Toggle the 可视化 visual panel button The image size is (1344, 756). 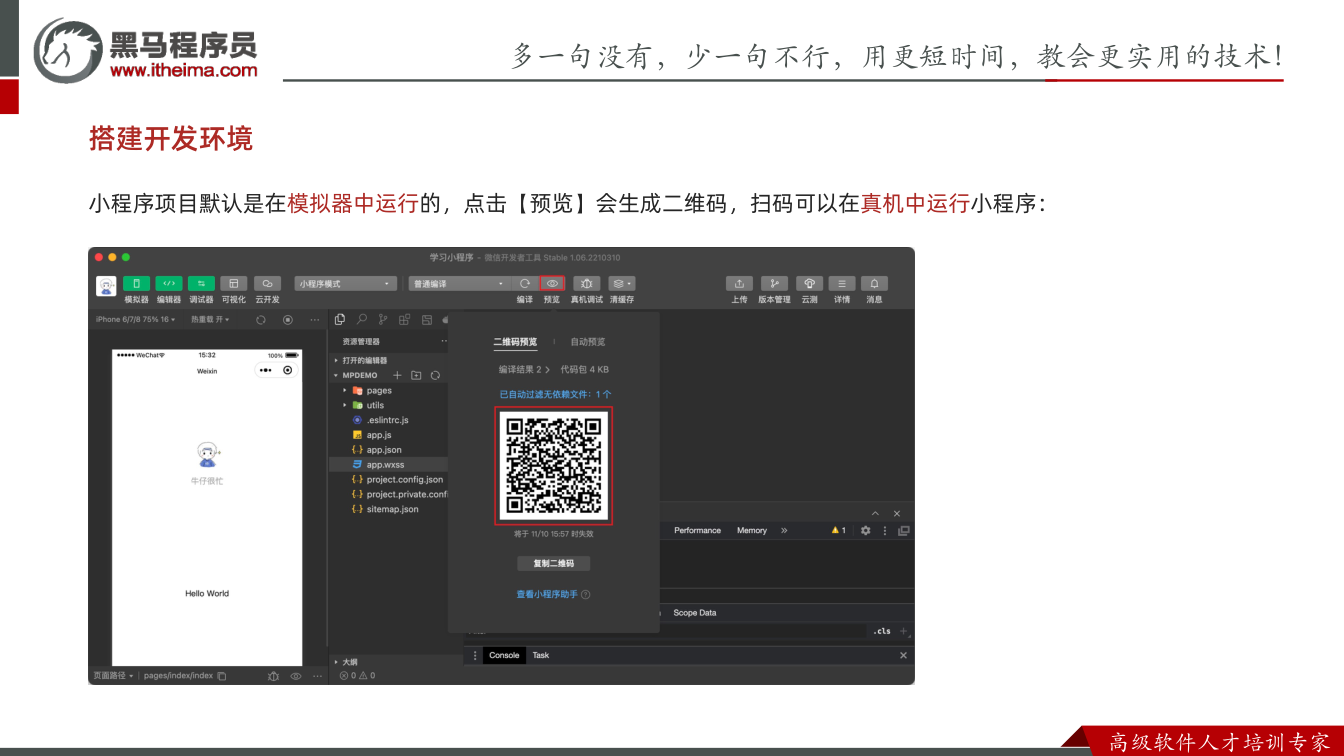pos(234,284)
